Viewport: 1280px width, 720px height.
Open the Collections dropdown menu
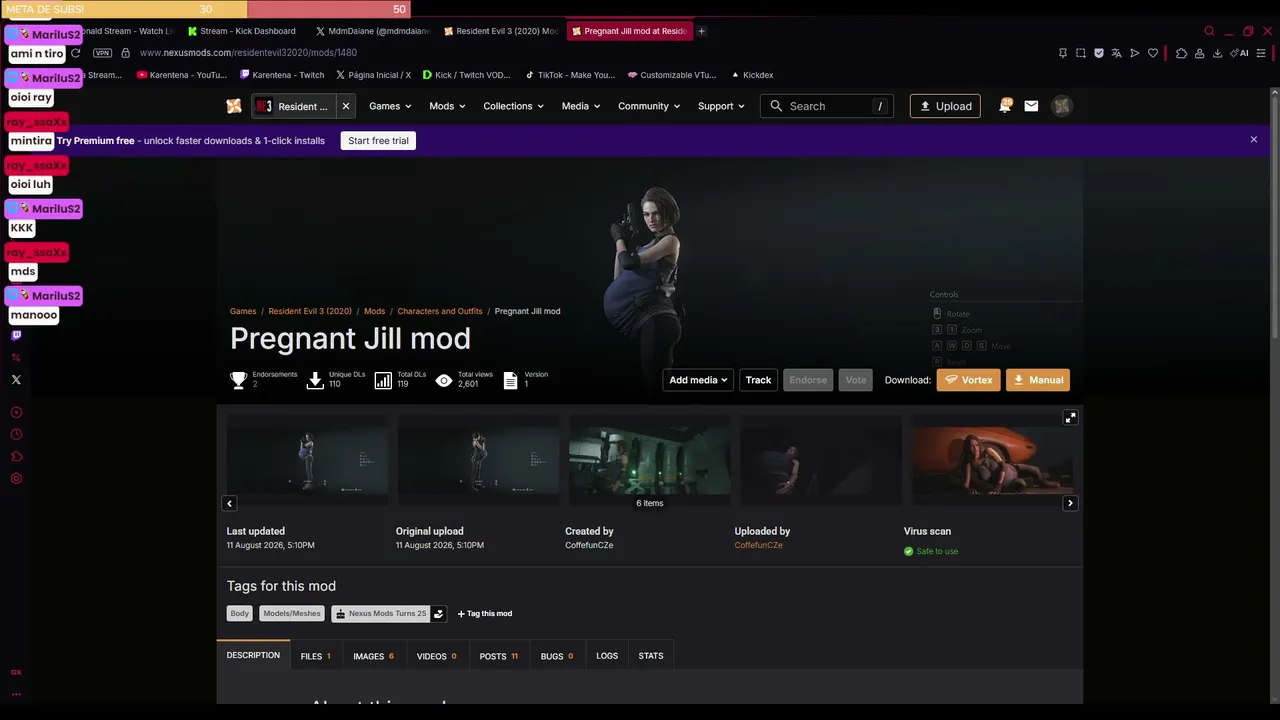click(x=513, y=106)
